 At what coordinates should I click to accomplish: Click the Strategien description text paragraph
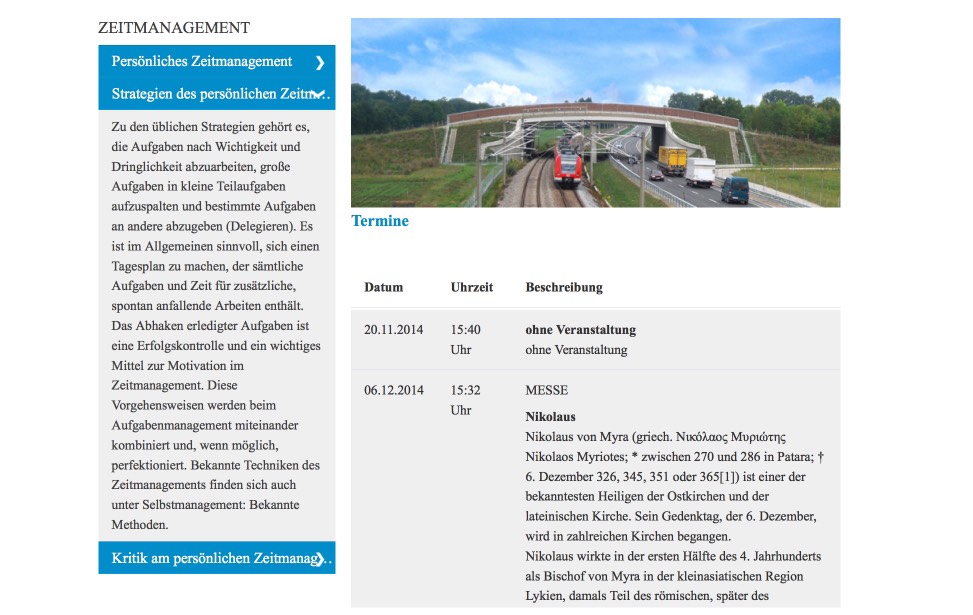click(216, 326)
